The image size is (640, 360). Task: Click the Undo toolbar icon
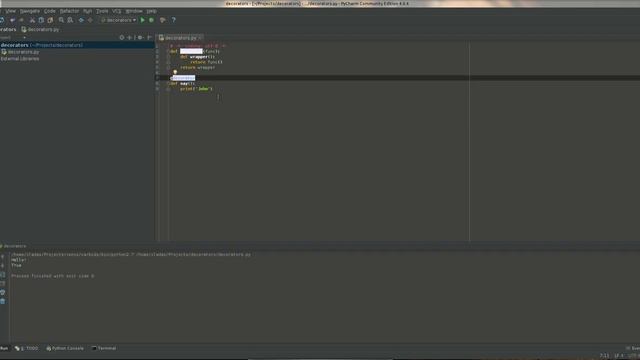[x=13, y=20]
